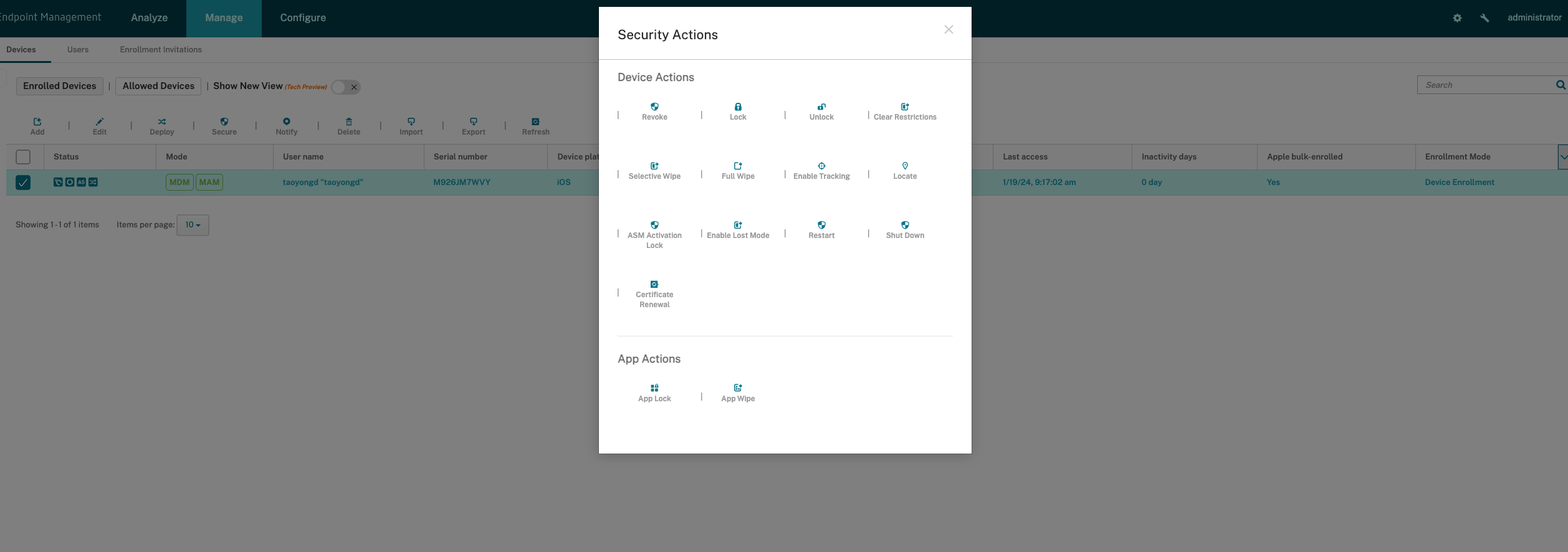Toggle the Show New View switch
1568x552 pixels.
(x=346, y=87)
